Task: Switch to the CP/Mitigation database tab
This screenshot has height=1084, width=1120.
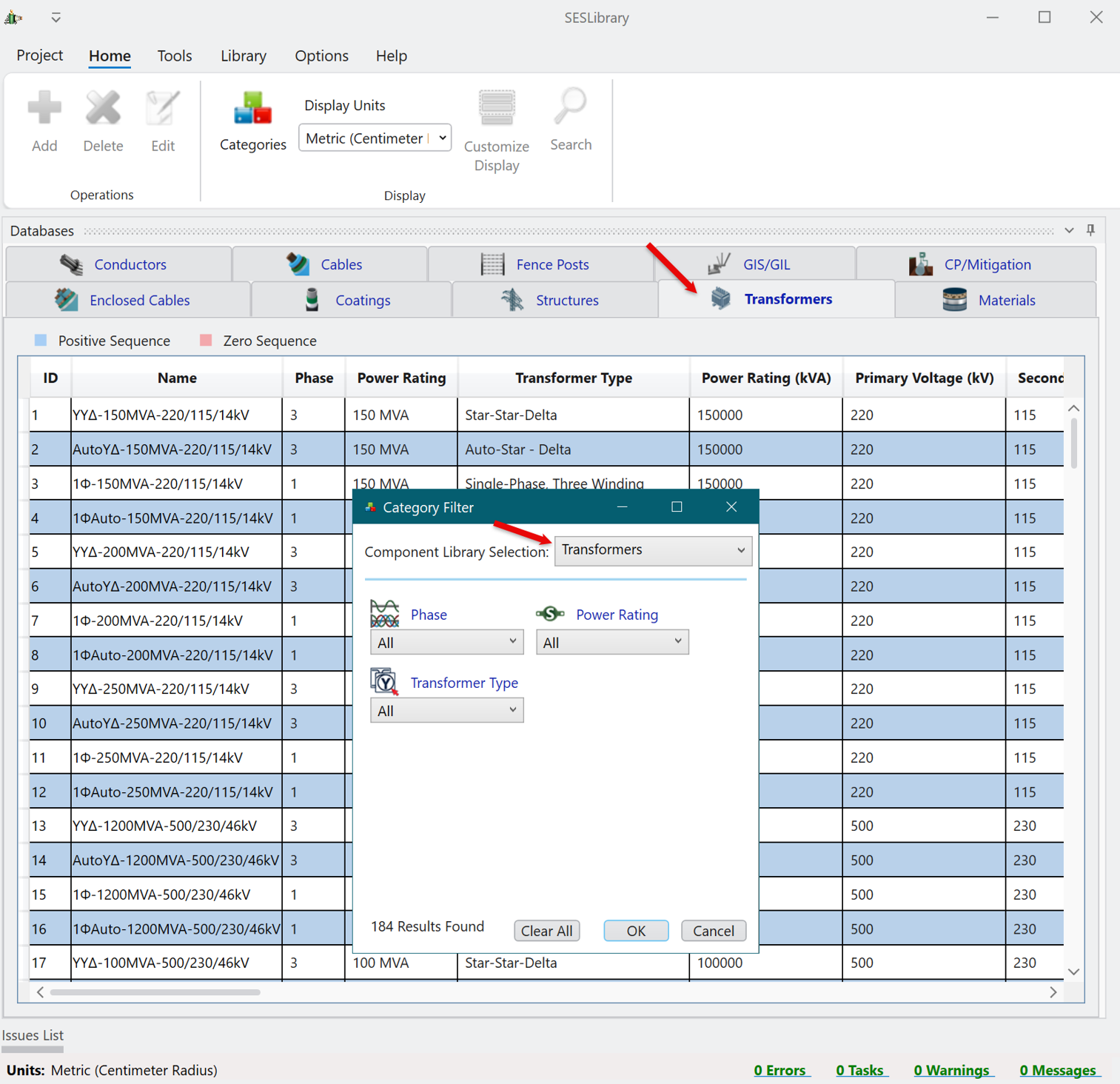Action: pyautogui.click(x=976, y=264)
